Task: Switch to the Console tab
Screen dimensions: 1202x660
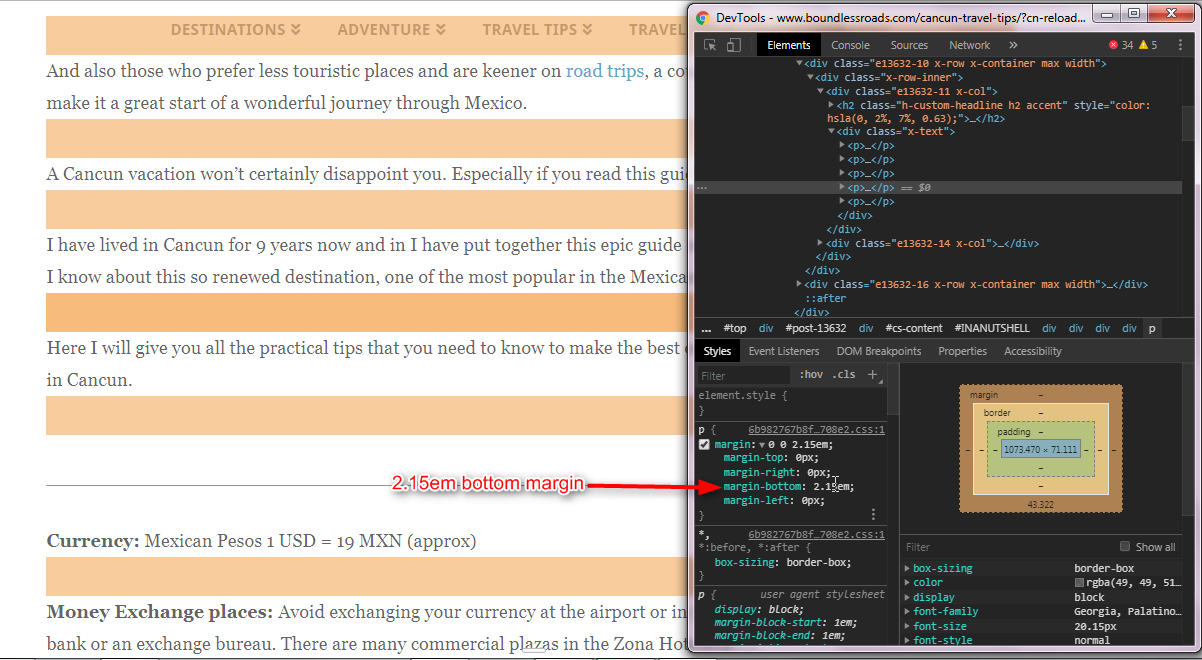Action: tap(851, 45)
